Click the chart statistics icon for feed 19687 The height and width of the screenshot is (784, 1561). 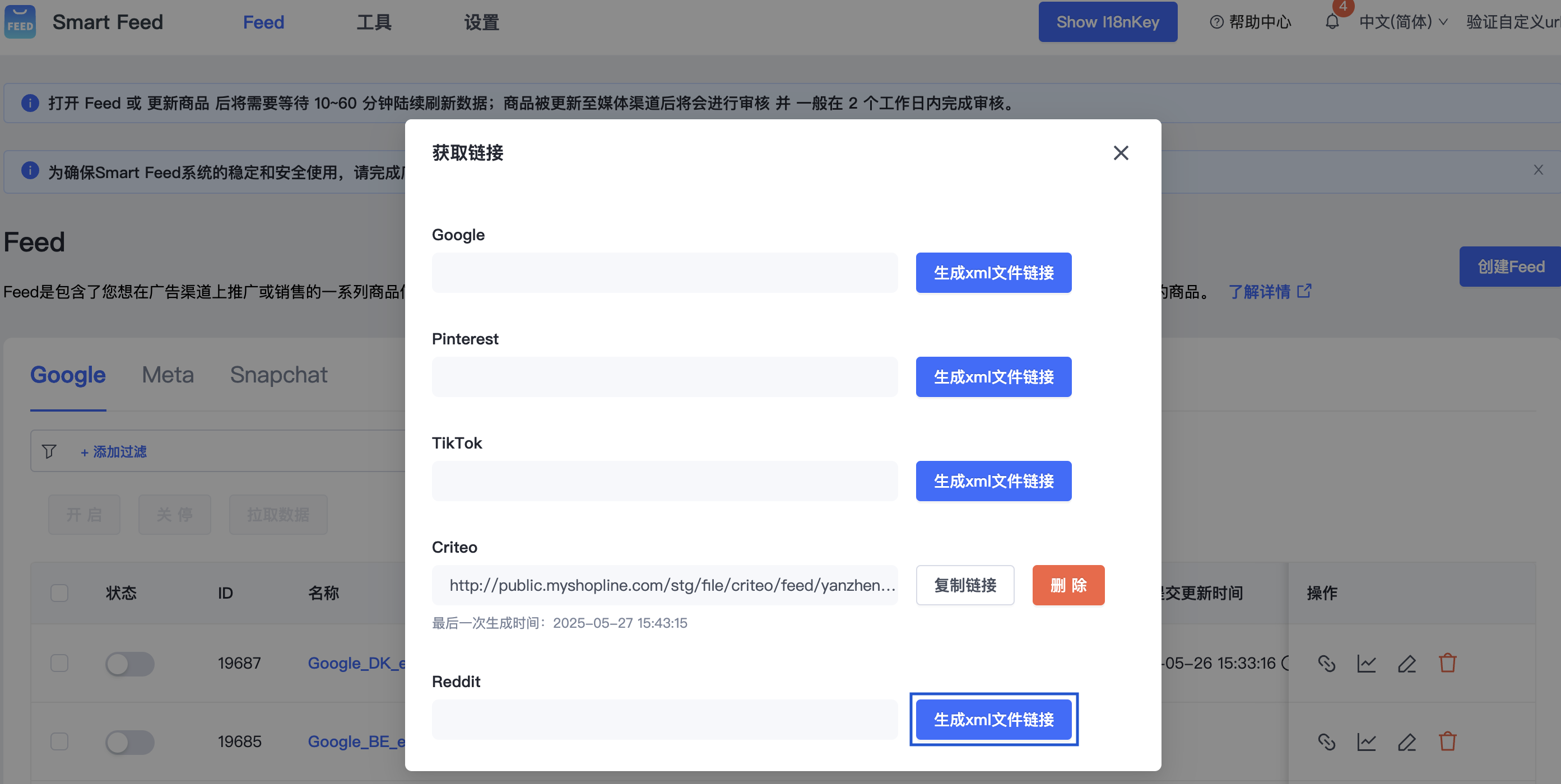[x=1367, y=664]
